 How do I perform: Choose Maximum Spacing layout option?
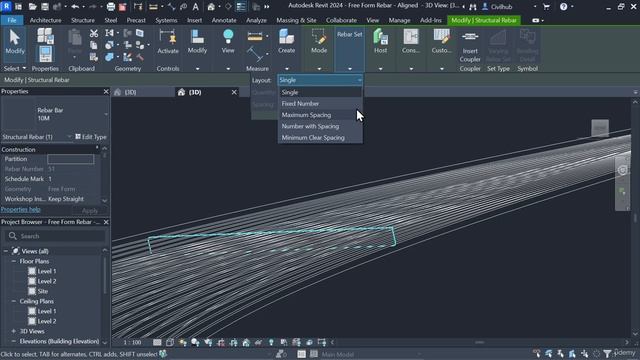320,115
